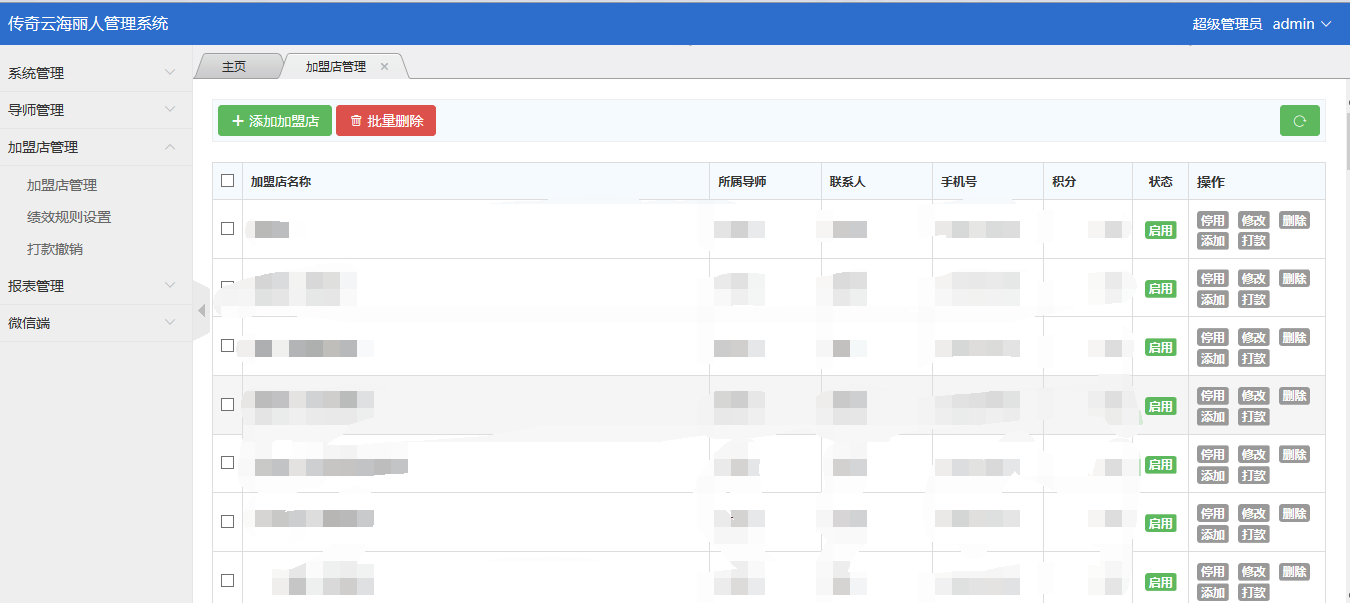Click the 批量删除 trash button
1350x603 pixels.
[386, 121]
